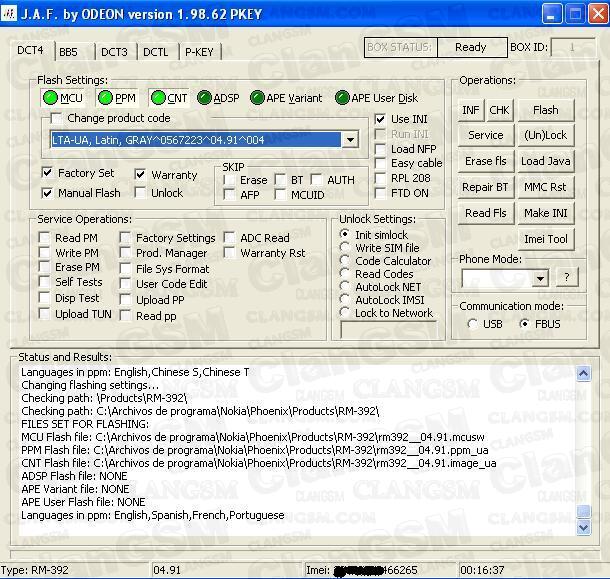Screen dimensions: 610x579
Task: Click the Service button
Action: pyautogui.click(x=486, y=135)
